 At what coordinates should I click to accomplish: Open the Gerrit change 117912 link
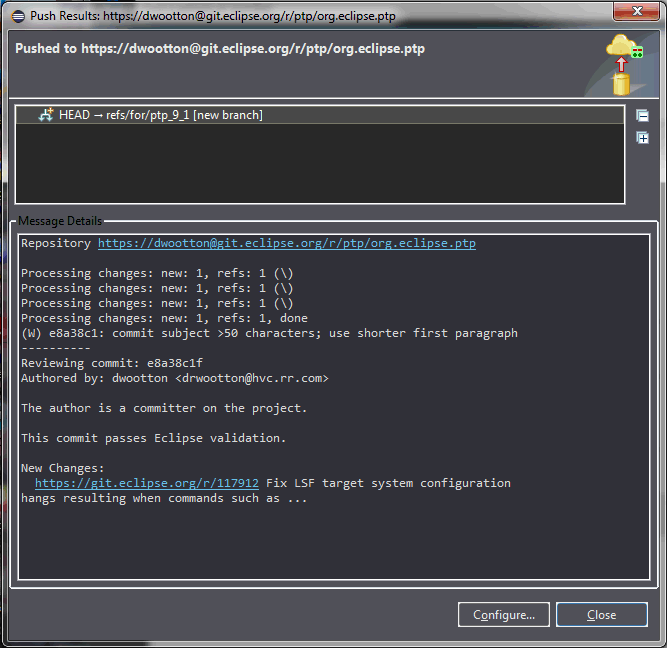(x=147, y=483)
